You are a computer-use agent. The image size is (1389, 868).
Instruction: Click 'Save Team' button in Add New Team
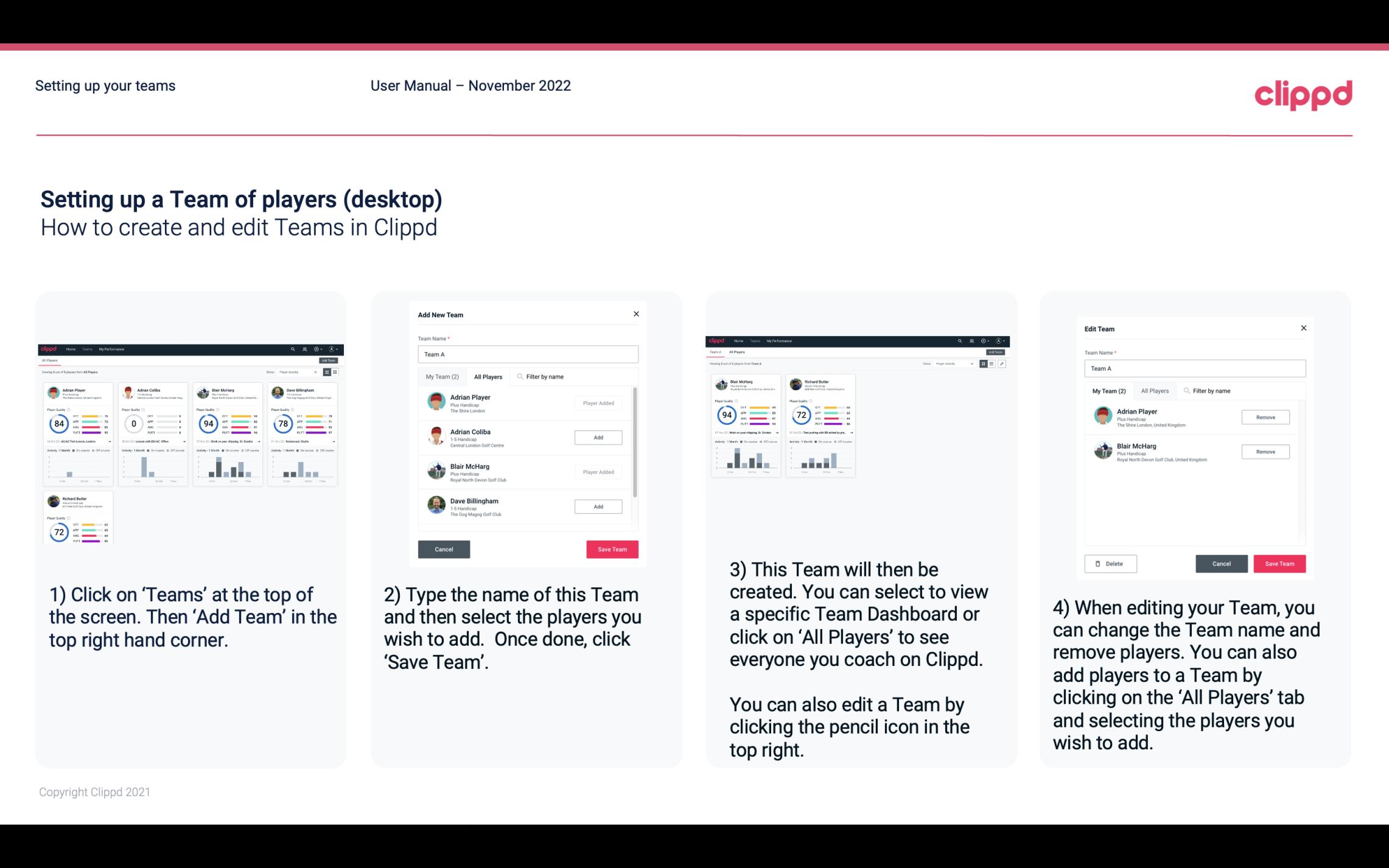(x=612, y=548)
